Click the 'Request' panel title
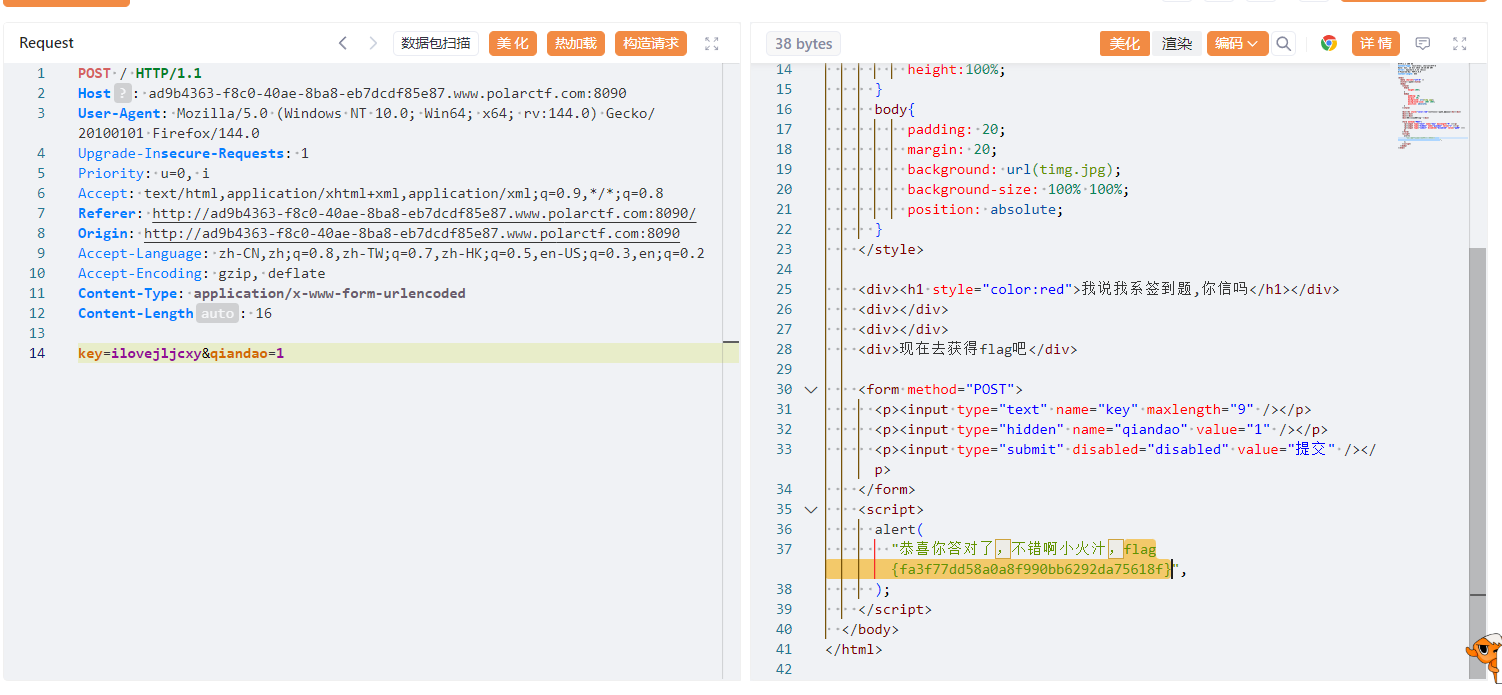The image size is (1502, 695). tap(47, 43)
